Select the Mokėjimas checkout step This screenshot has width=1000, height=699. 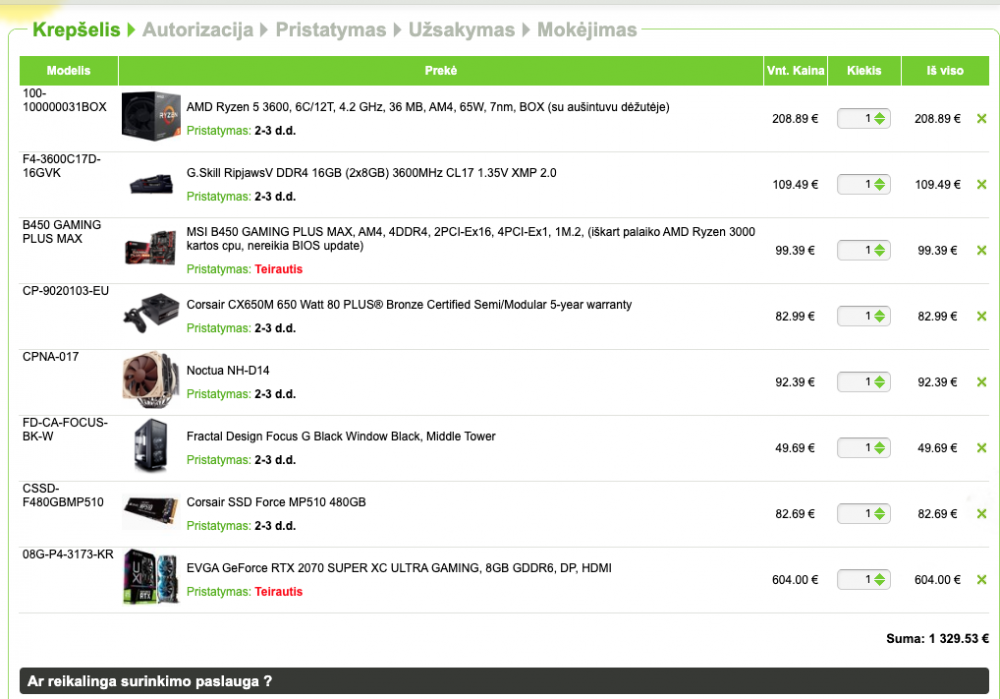pyautogui.click(x=586, y=30)
